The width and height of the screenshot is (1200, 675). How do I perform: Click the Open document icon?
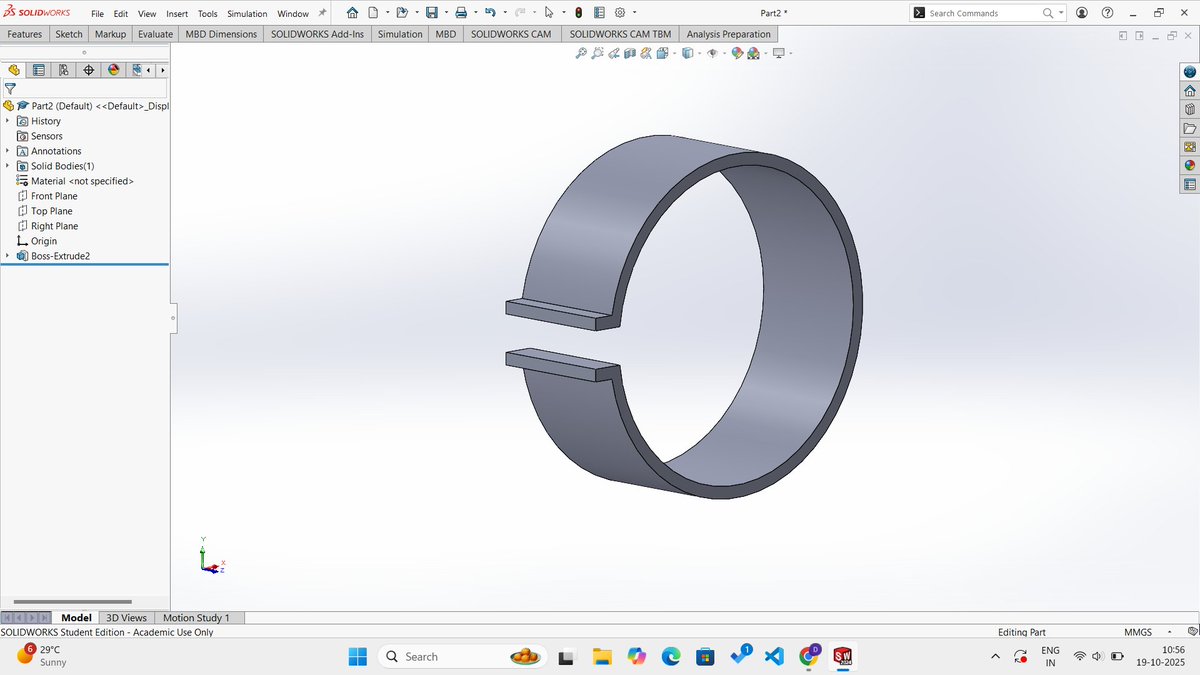[x=402, y=13]
